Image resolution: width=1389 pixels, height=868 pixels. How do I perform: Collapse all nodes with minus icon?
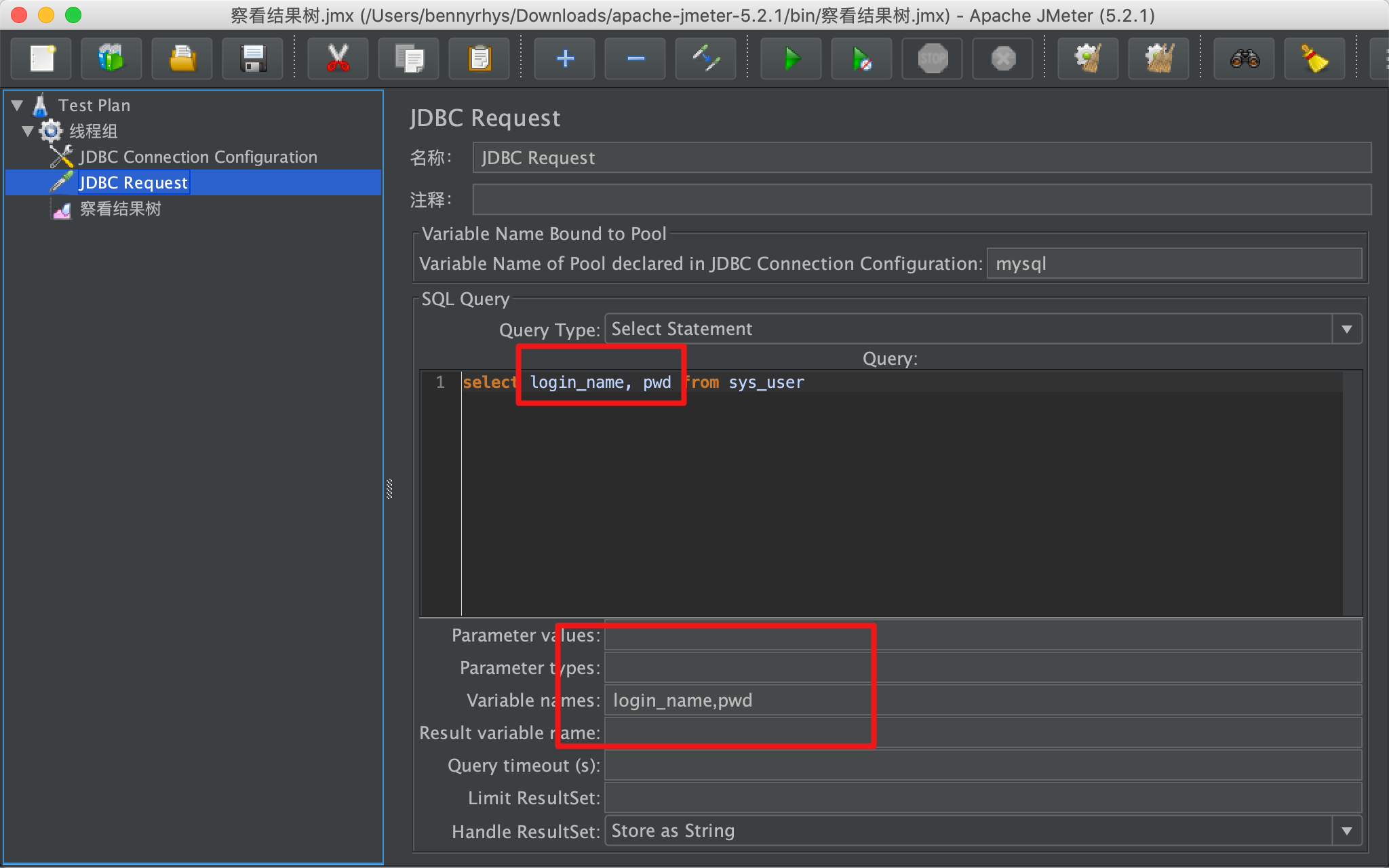coord(635,59)
